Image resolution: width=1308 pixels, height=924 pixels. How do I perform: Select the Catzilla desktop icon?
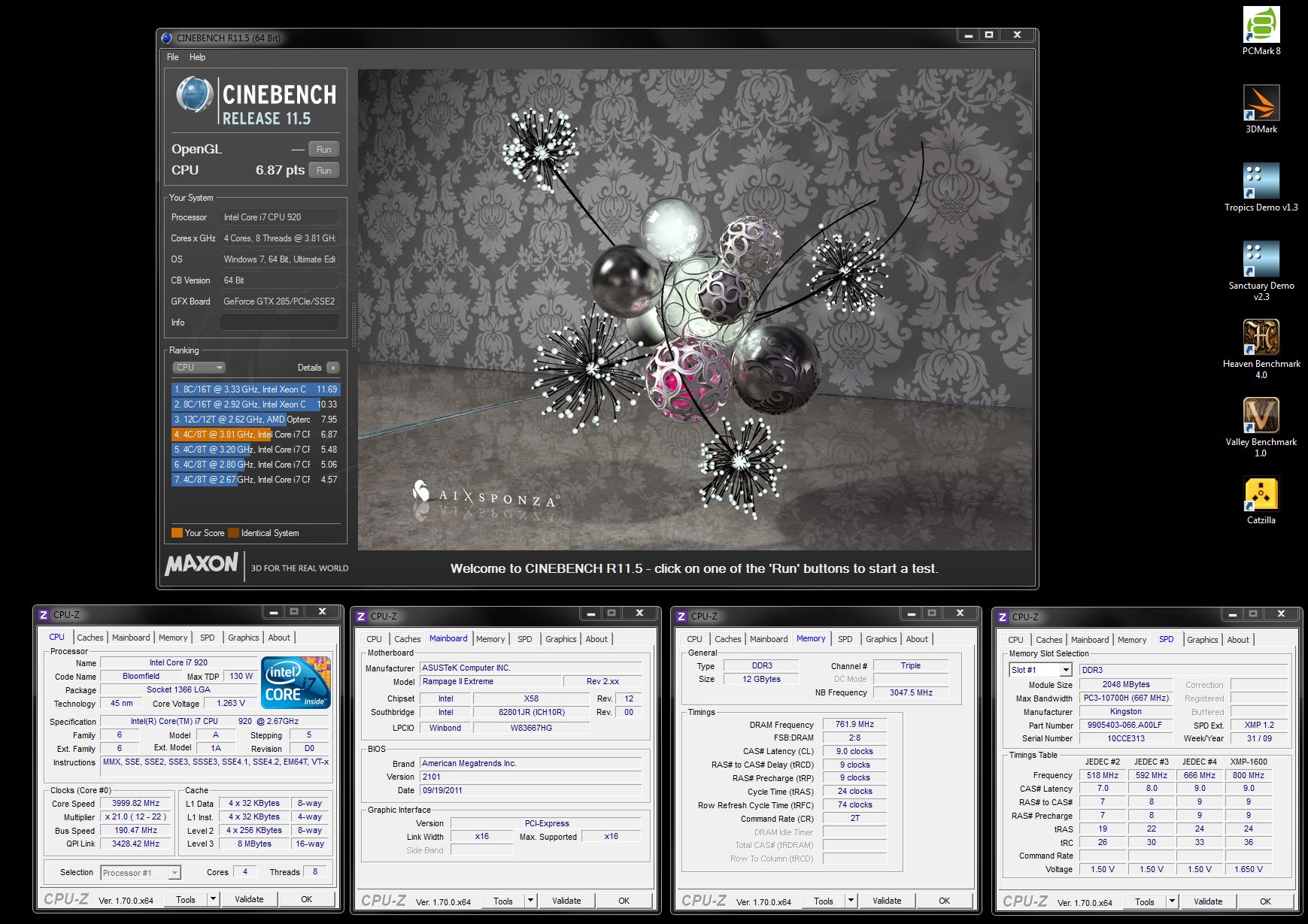(1261, 501)
